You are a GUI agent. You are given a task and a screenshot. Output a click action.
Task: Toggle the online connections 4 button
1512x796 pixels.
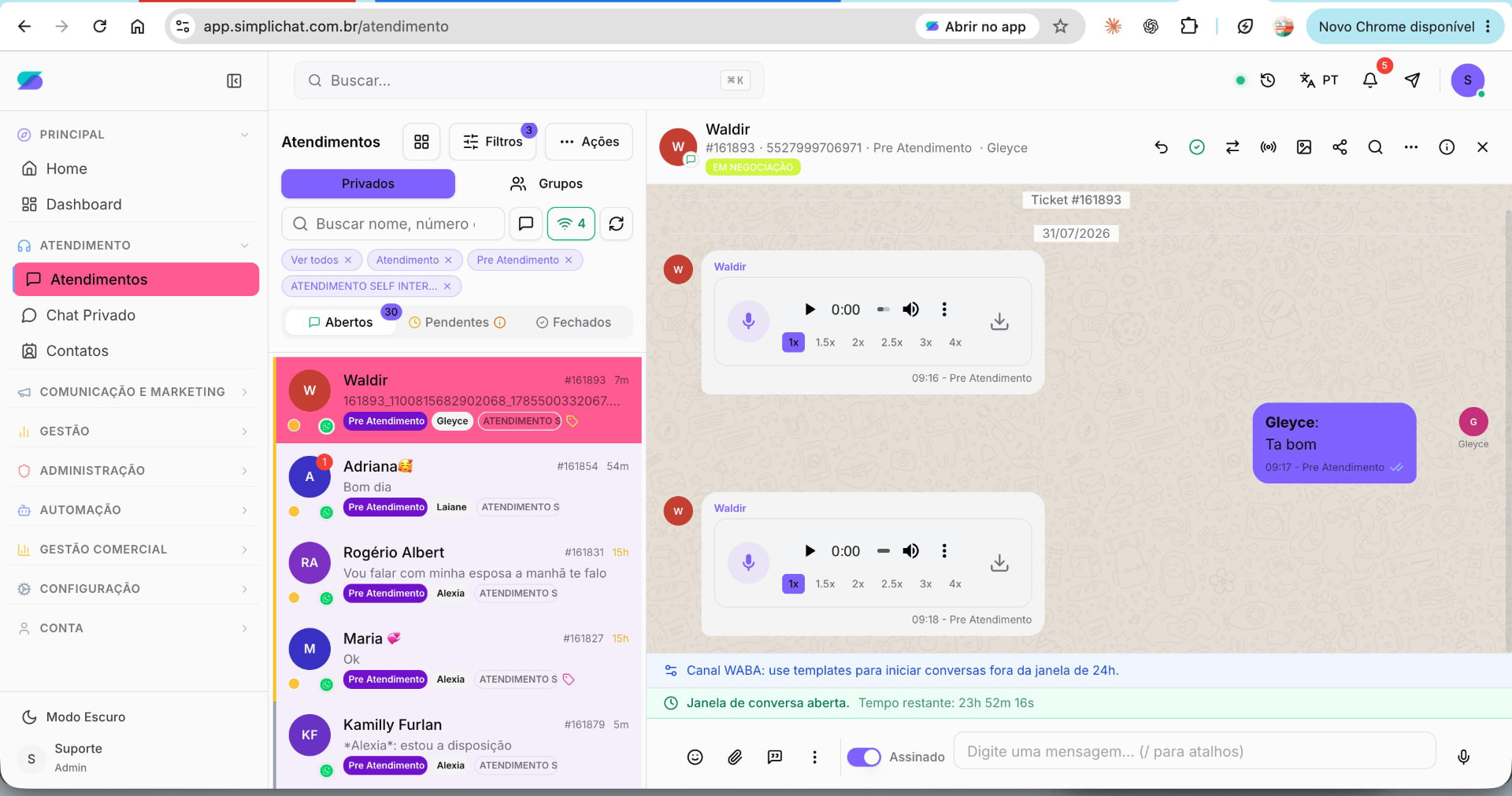coord(571,224)
